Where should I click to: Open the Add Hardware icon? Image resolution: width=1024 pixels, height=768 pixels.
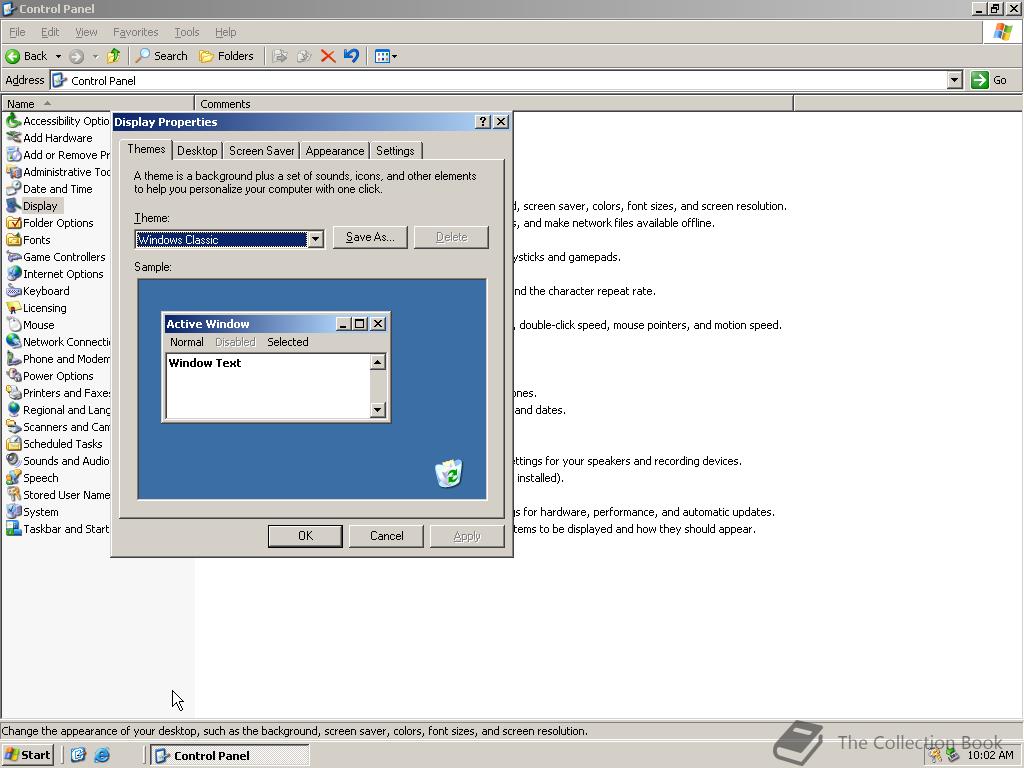[x=14, y=138]
